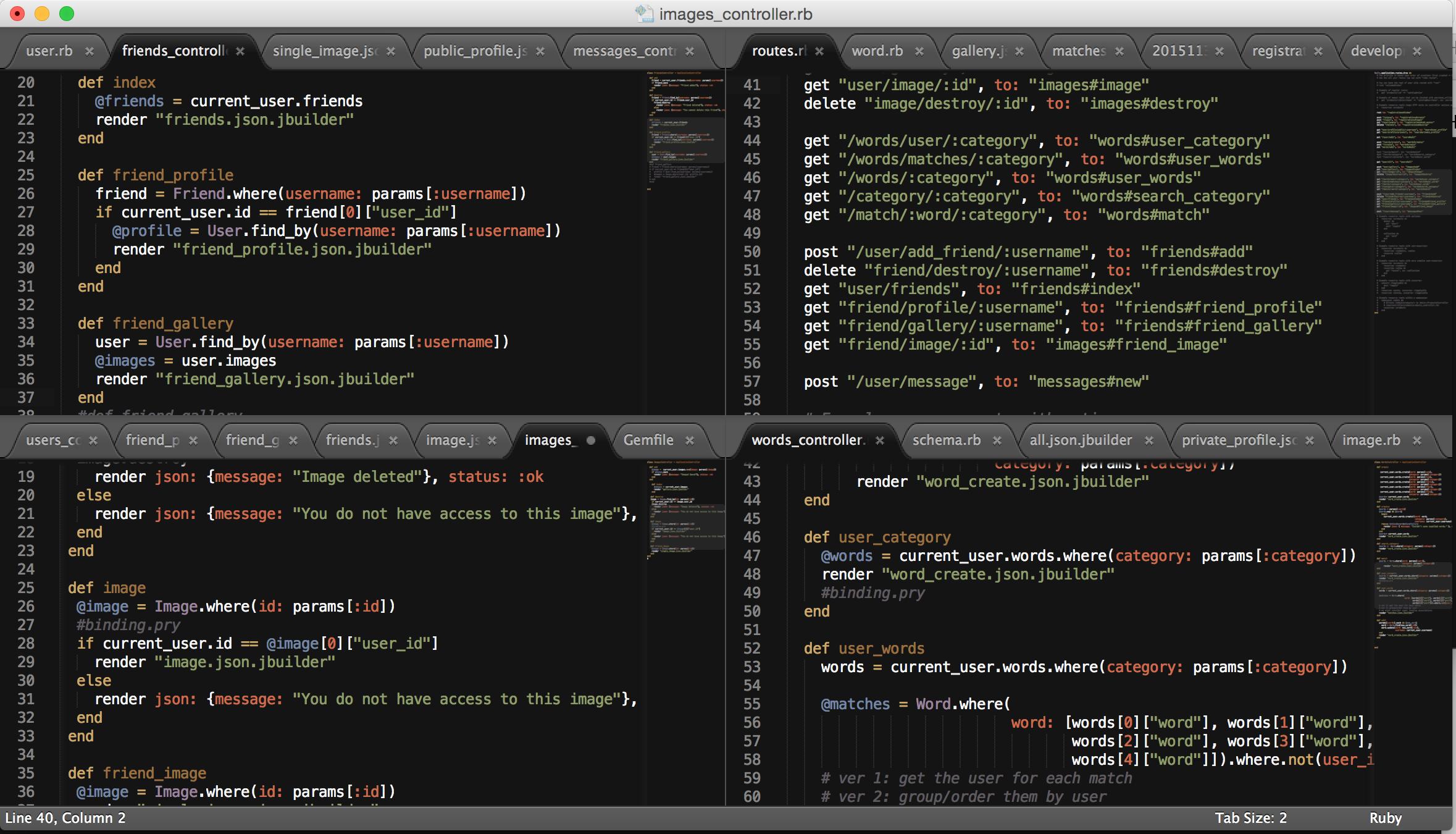Image resolution: width=1456 pixels, height=834 pixels.
Task: Close the all.json.jbuilder tab
Action: 1149,440
